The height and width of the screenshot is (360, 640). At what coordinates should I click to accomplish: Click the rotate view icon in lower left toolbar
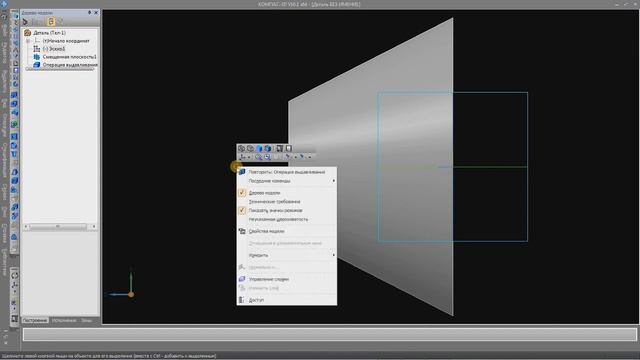[15, 275]
